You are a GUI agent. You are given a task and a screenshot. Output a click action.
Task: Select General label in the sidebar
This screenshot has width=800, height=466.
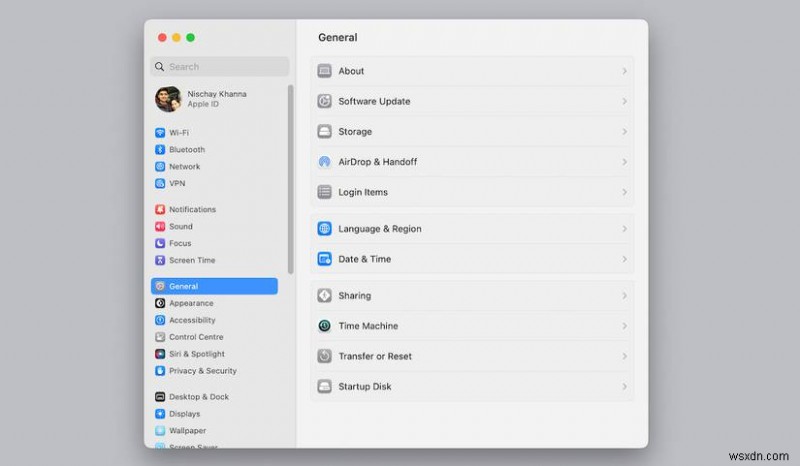(x=184, y=286)
